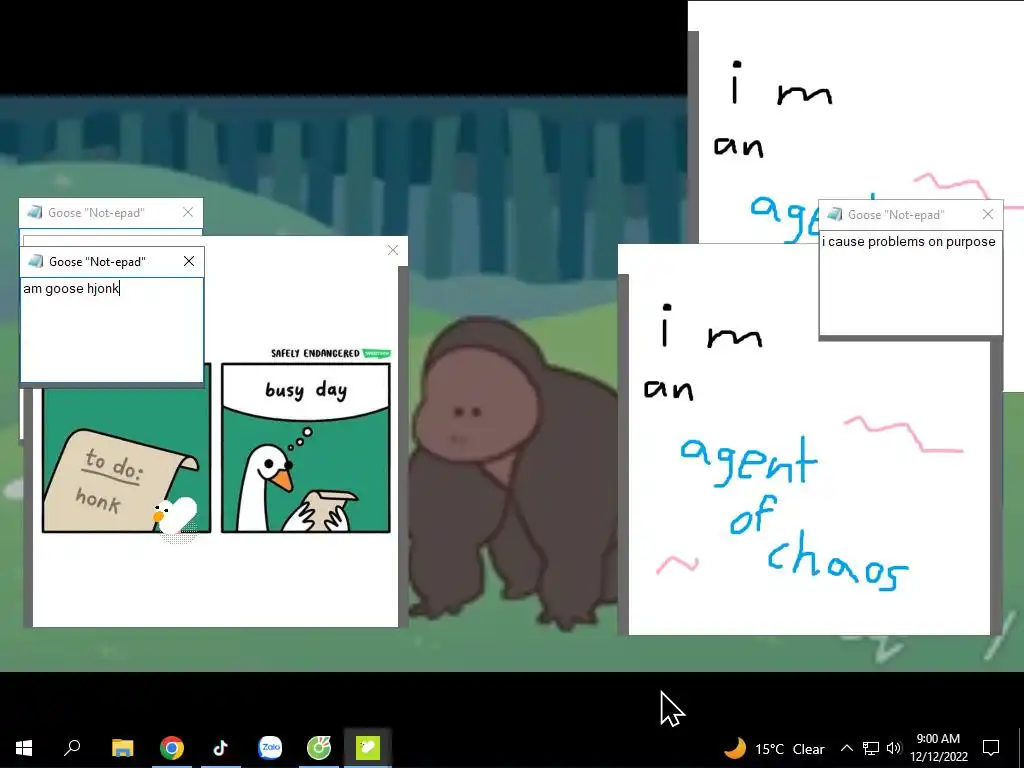Viewport: 1024px width, 768px height.
Task: Click the Show desktop sliver at taskbar edge
Action: (x=1021, y=748)
